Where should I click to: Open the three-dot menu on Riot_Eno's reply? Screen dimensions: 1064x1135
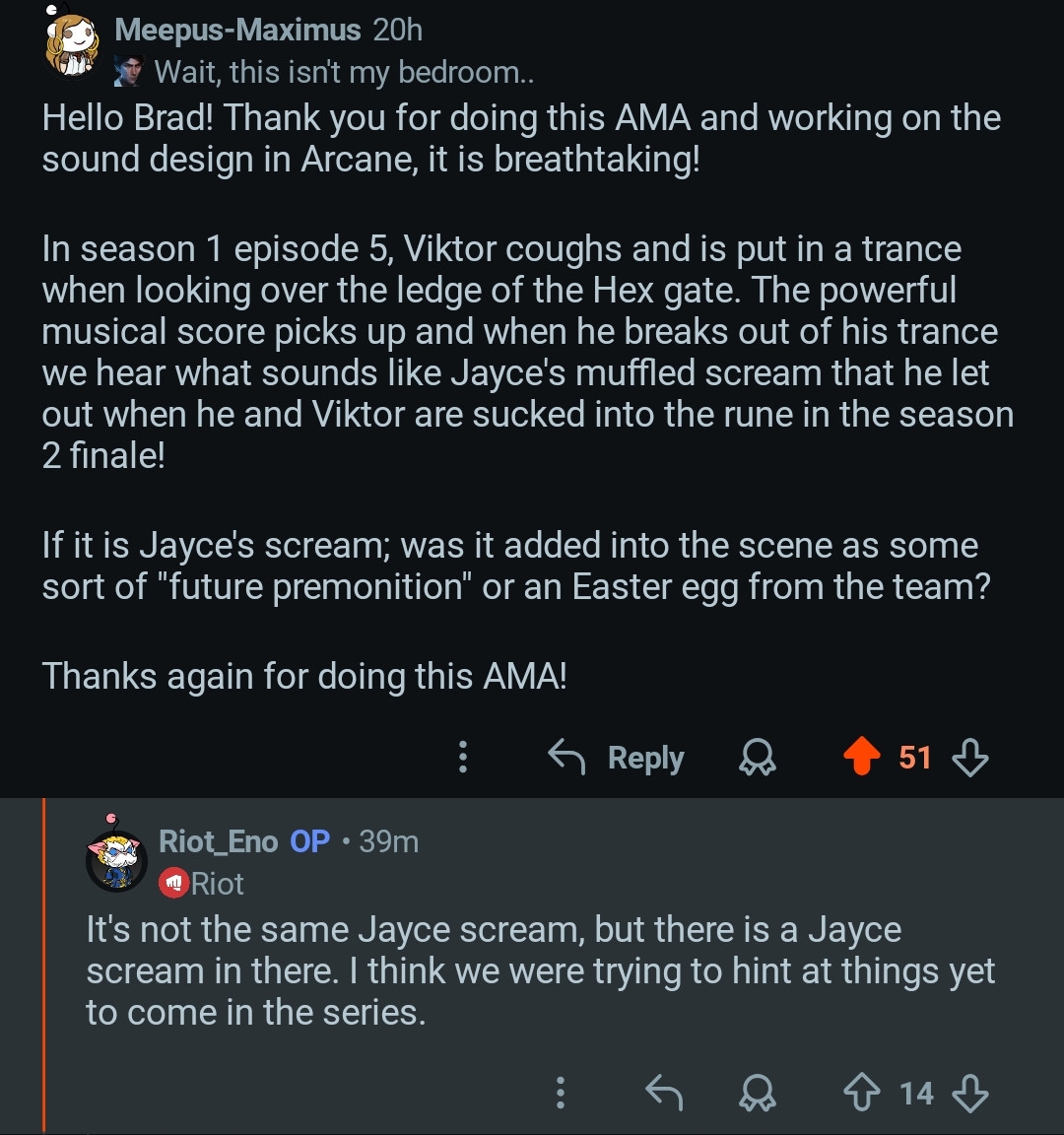pyautogui.click(x=561, y=1093)
